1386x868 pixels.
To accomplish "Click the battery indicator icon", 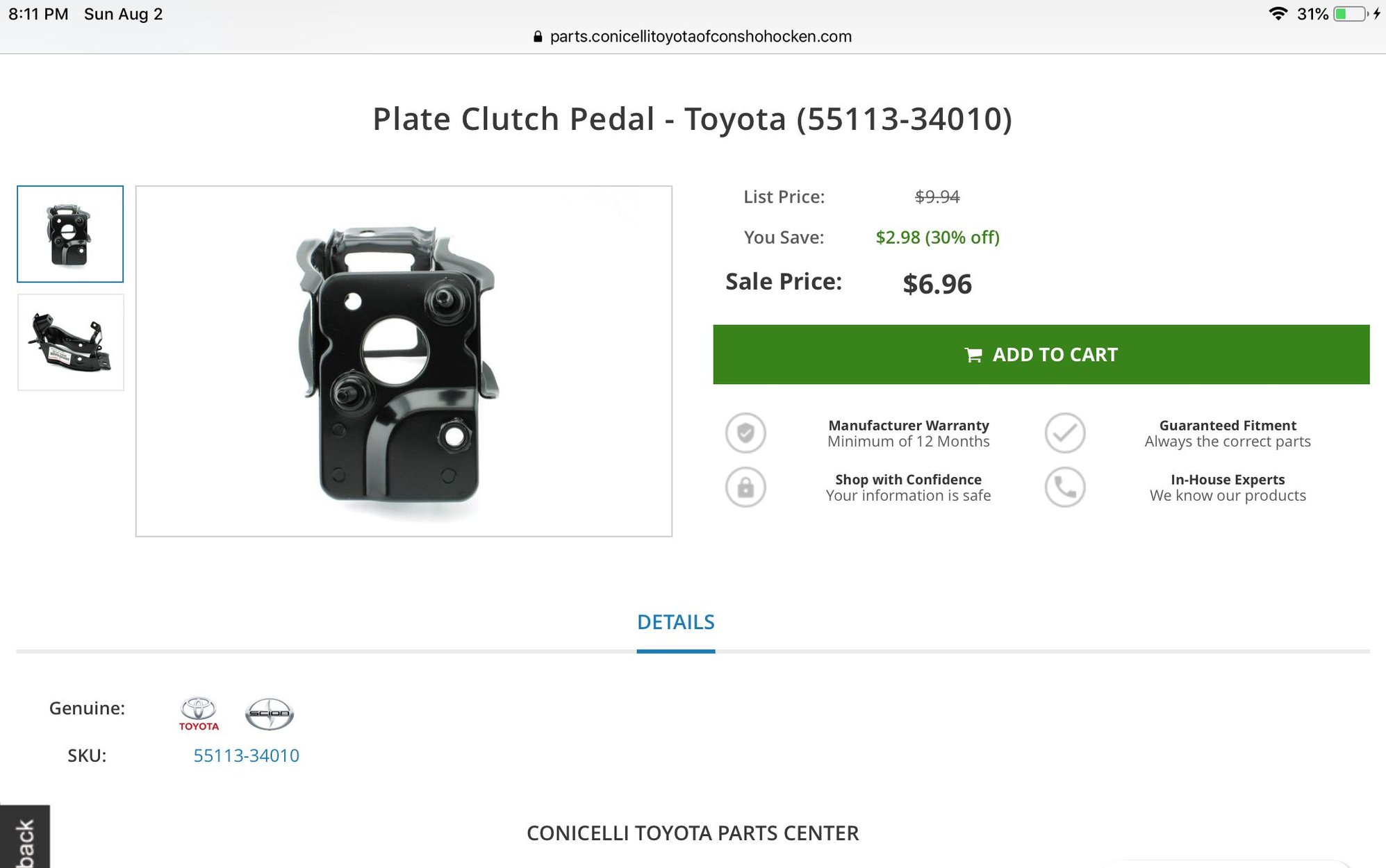I will click(x=1350, y=14).
